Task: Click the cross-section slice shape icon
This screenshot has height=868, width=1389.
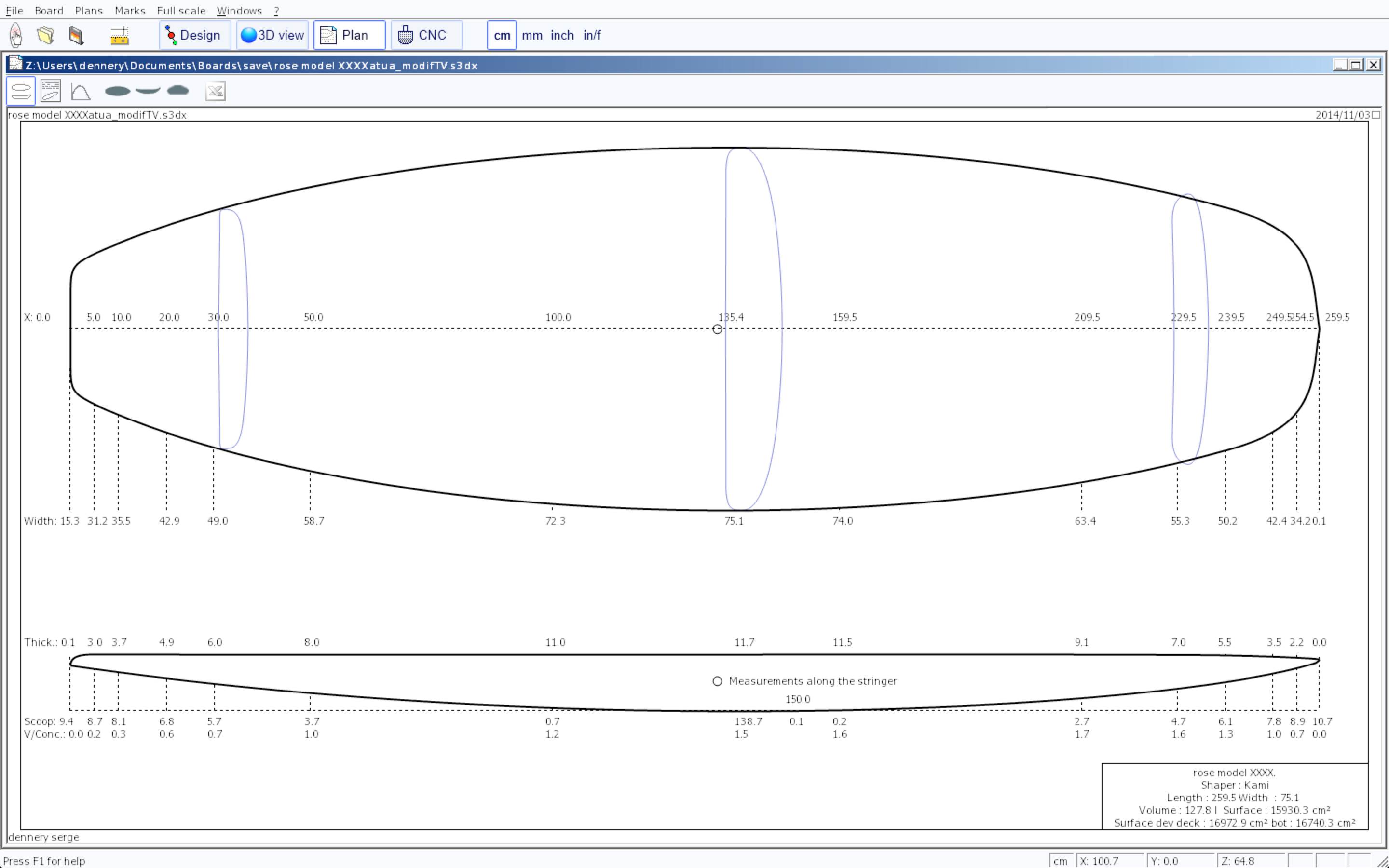Action: click(178, 91)
